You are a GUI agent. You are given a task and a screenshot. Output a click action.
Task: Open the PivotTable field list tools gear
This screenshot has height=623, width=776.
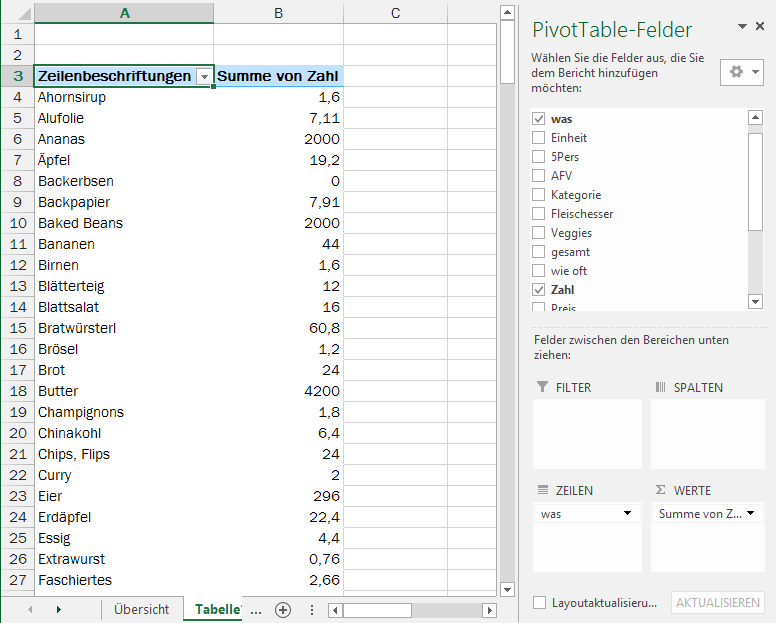click(741, 73)
